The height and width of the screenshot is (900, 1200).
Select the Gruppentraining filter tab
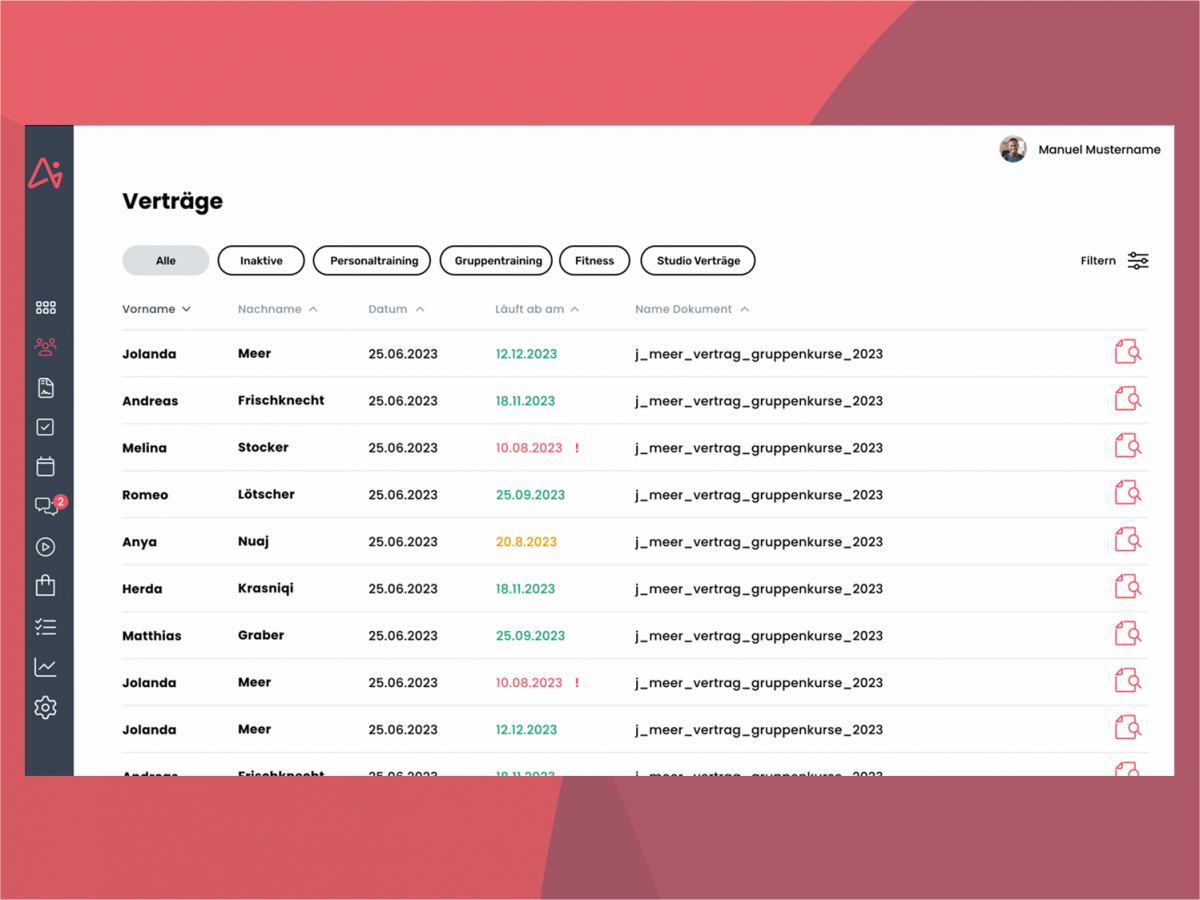coord(497,261)
